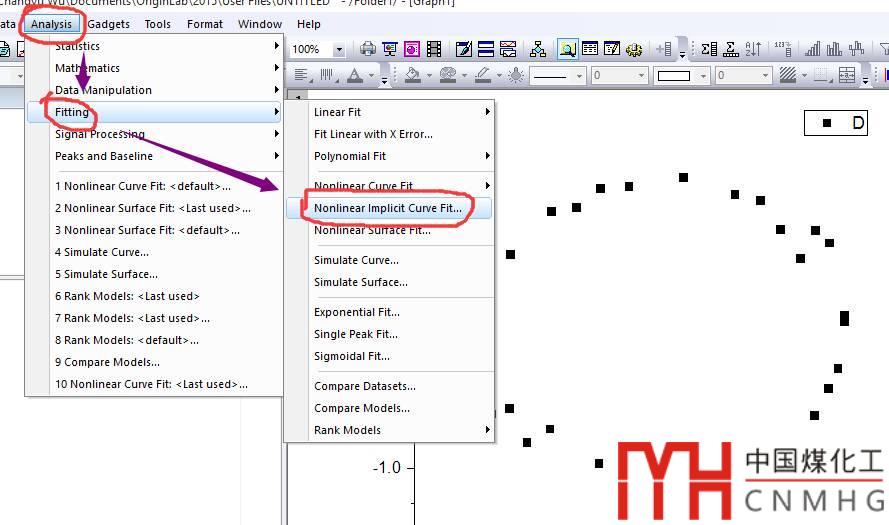
Task: Click the text alignment format icon
Action: point(301,75)
